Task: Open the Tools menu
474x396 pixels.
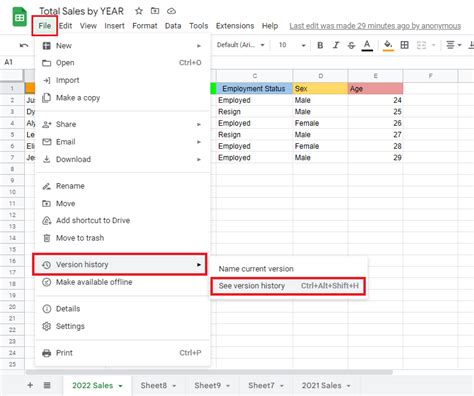Action: click(x=199, y=26)
